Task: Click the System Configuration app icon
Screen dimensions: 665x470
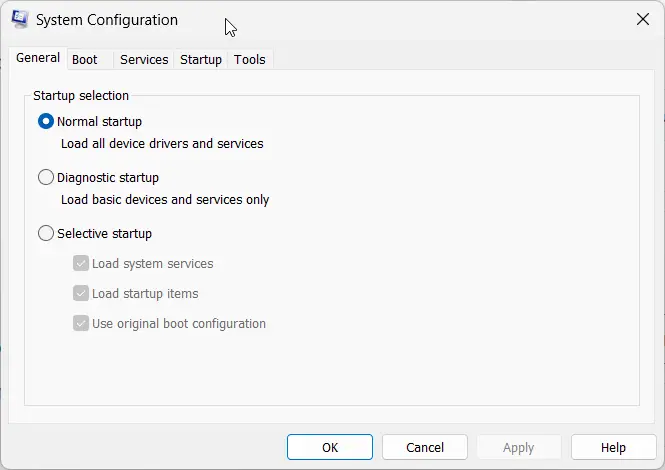Action: coord(20,20)
